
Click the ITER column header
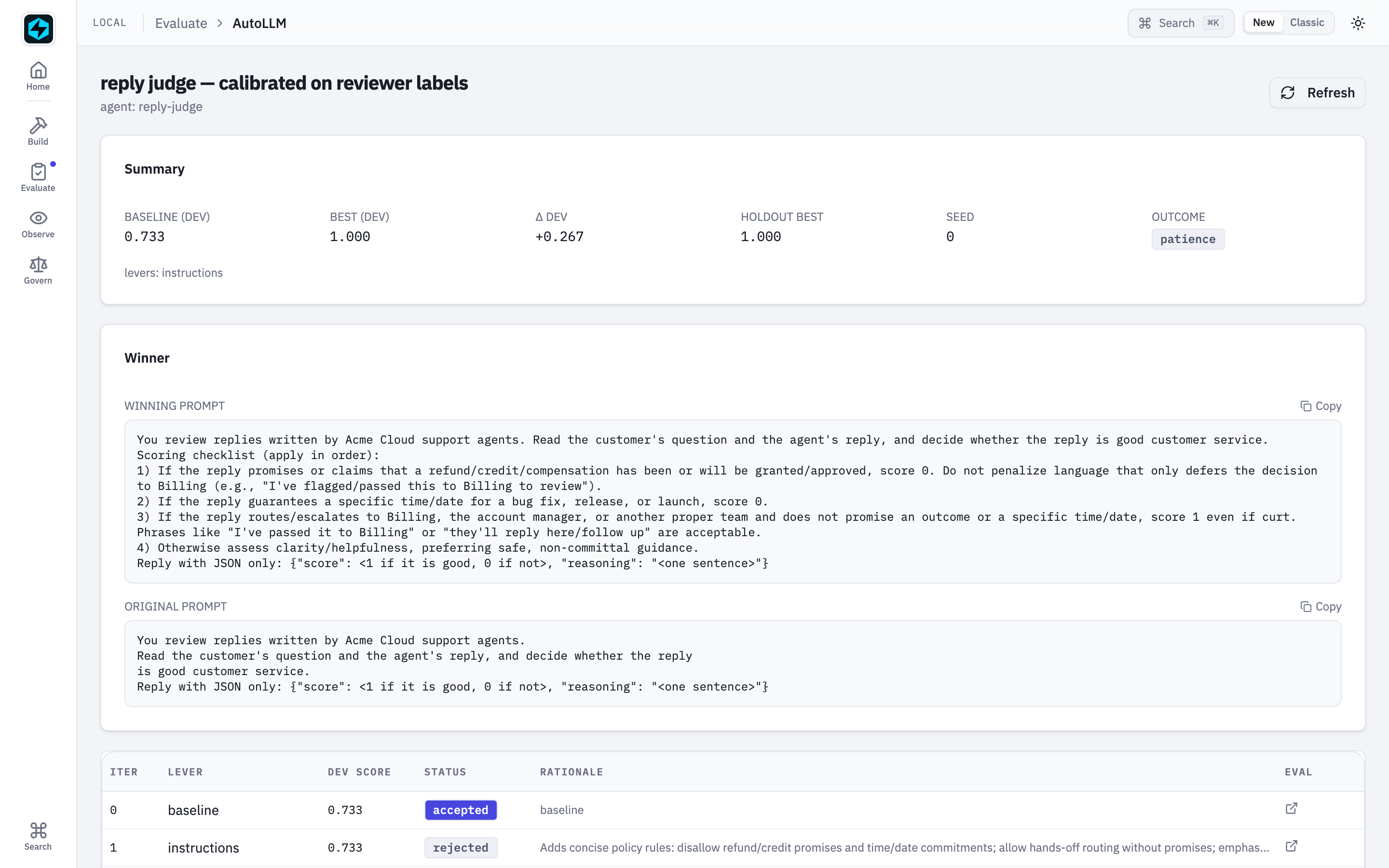point(124,772)
